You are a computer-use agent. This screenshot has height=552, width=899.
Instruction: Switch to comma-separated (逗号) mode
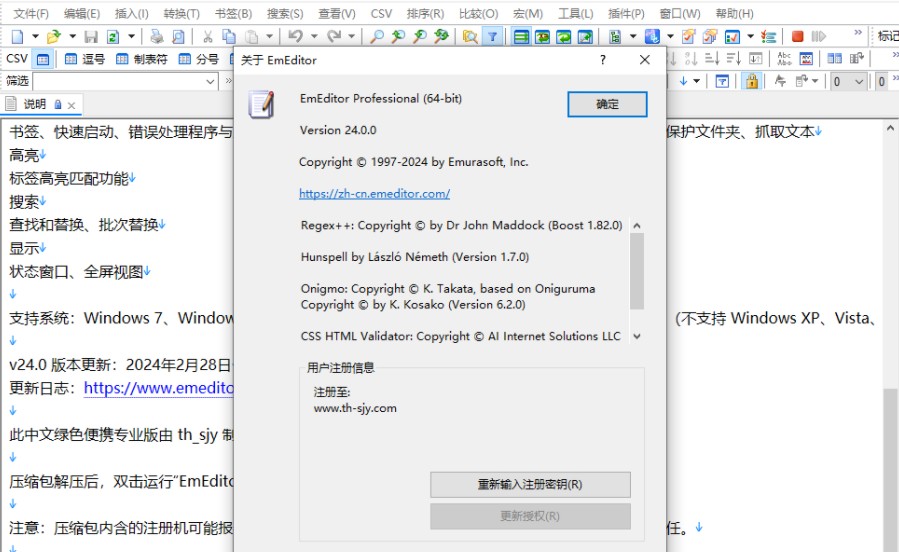click(x=85, y=59)
